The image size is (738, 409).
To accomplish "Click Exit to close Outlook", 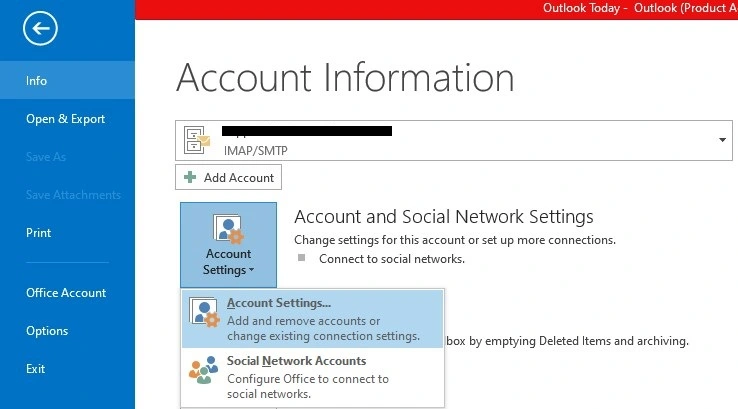I will [x=36, y=369].
